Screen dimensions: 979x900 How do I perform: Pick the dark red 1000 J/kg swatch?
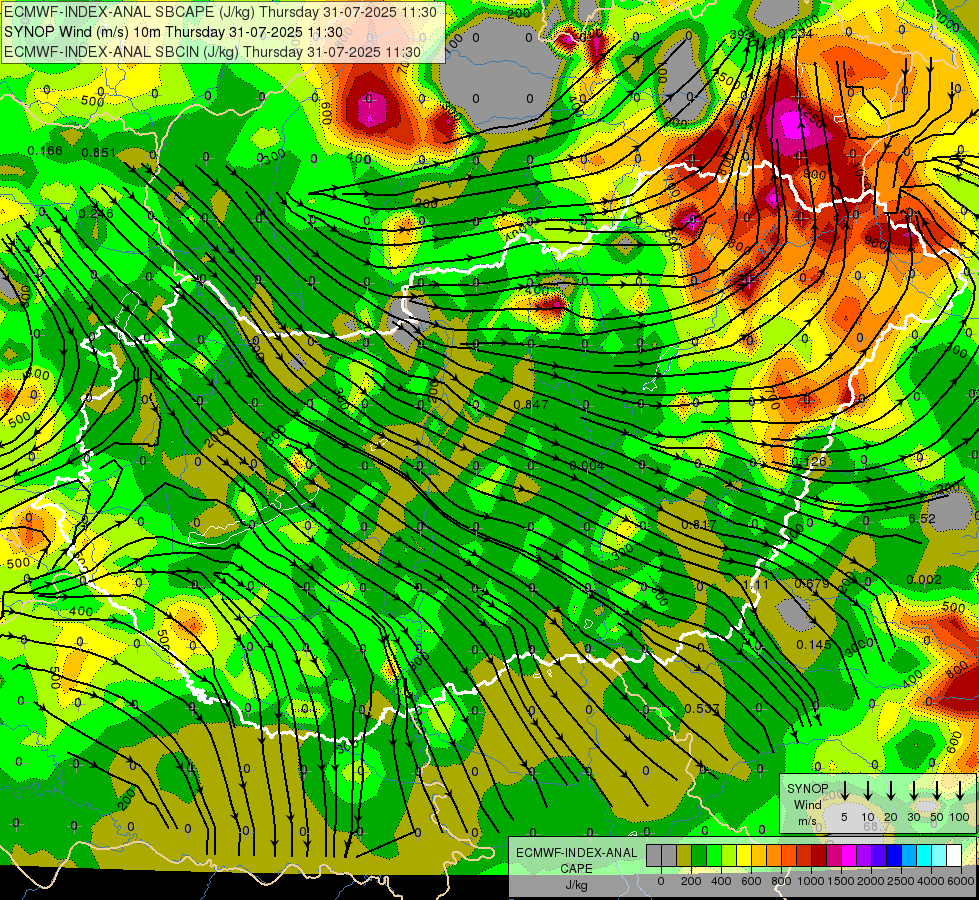tap(819, 856)
